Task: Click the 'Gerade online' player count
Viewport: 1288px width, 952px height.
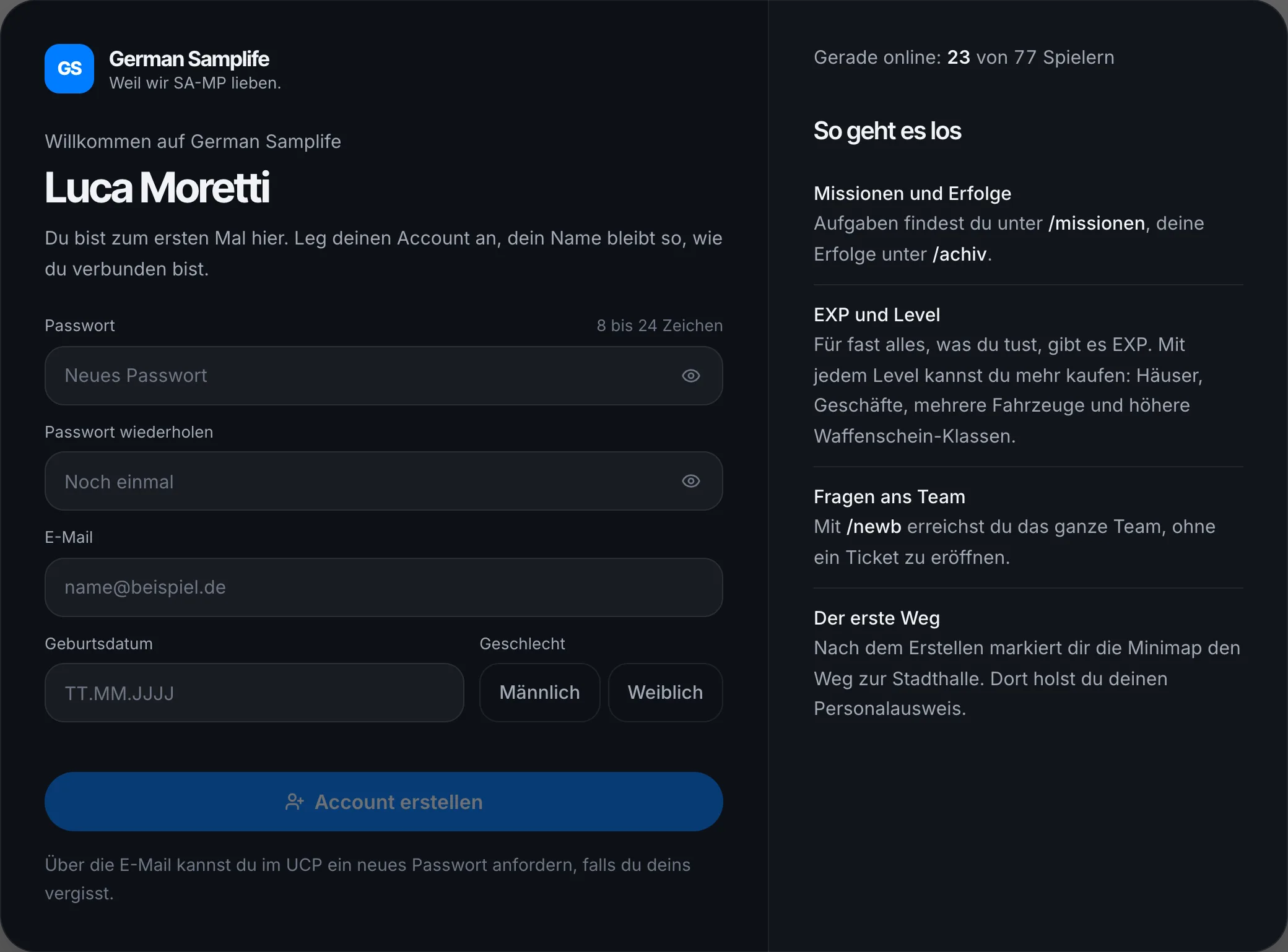Action: coord(964,58)
